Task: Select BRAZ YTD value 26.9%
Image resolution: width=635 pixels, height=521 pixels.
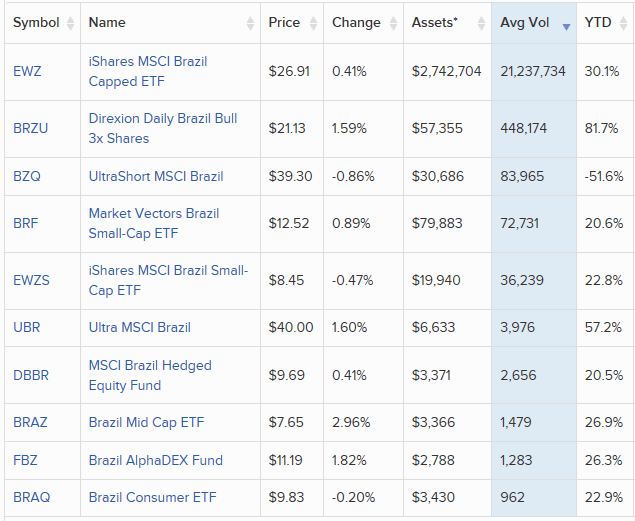Action: (604, 422)
